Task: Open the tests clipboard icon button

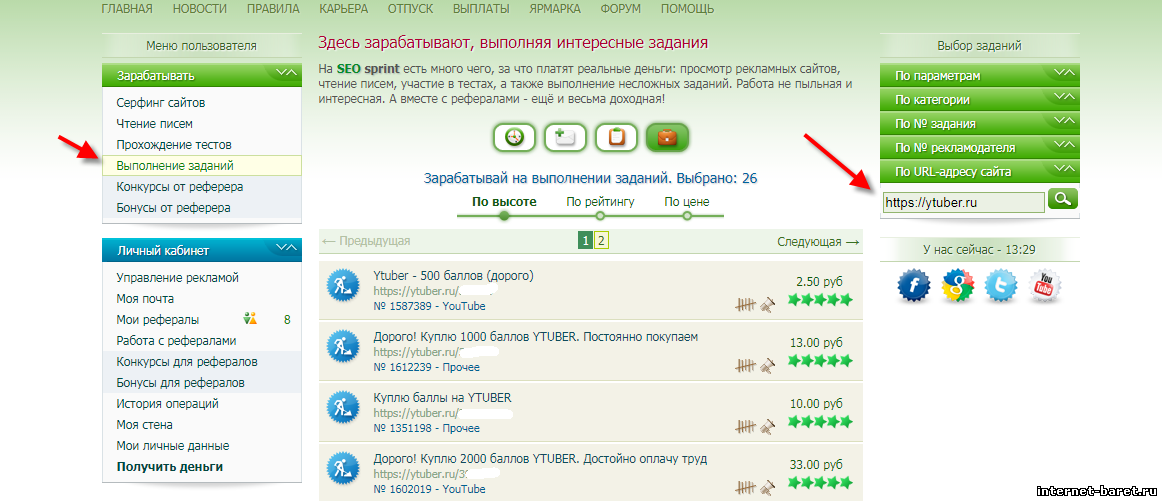Action: click(x=617, y=137)
